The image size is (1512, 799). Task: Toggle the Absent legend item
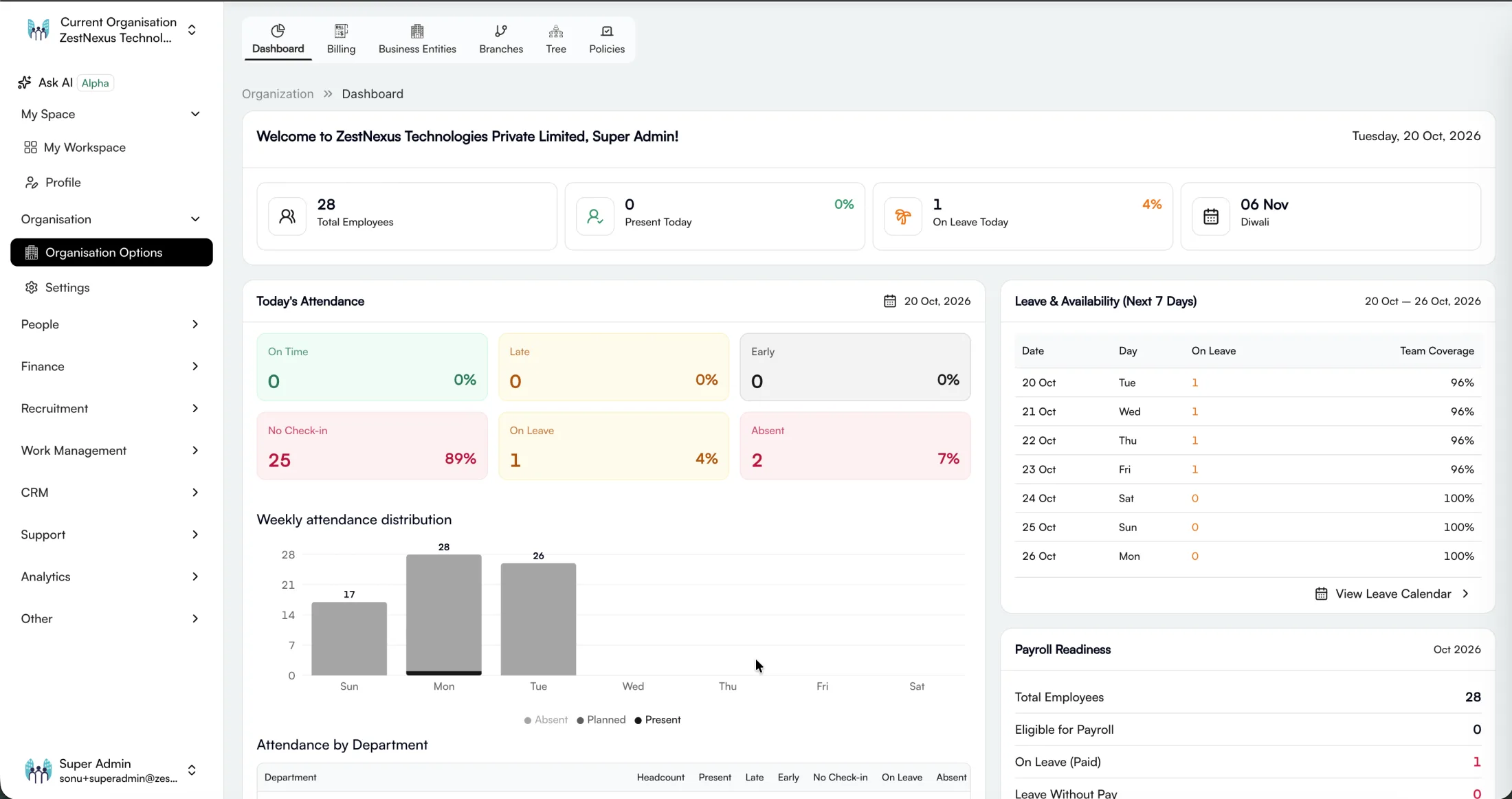point(546,720)
